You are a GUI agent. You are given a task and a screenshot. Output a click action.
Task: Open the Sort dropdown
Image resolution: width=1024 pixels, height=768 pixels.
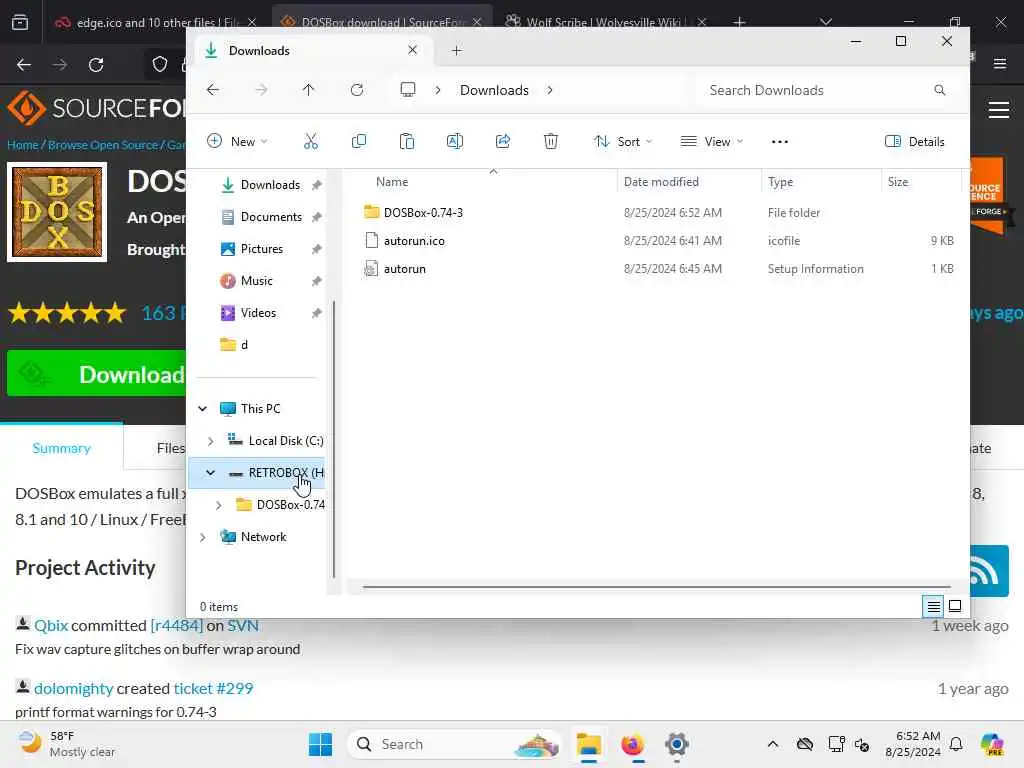click(622, 141)
